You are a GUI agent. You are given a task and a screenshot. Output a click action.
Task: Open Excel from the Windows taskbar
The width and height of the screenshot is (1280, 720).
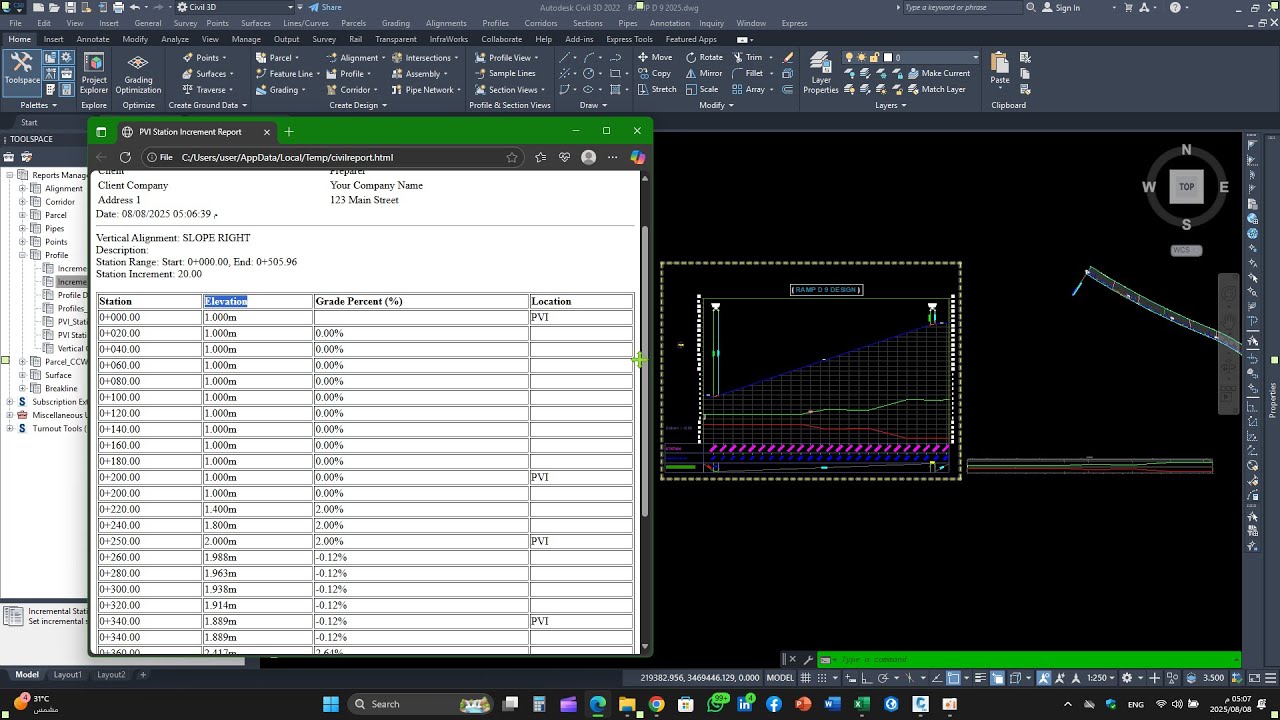[861, 704]
